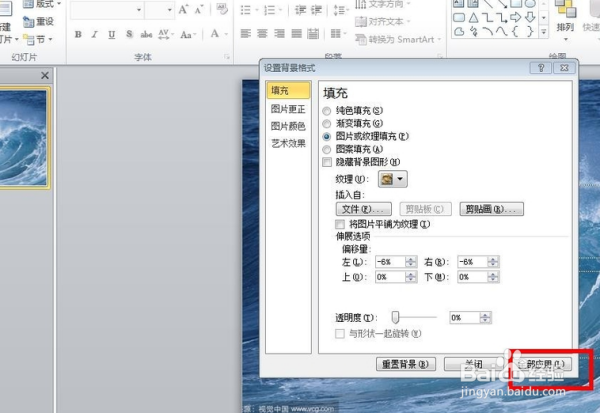The width and height of the screenshot is (600, 413).
Task: Select 图片或纹理填充 radio button
Action: pos(326,136)
